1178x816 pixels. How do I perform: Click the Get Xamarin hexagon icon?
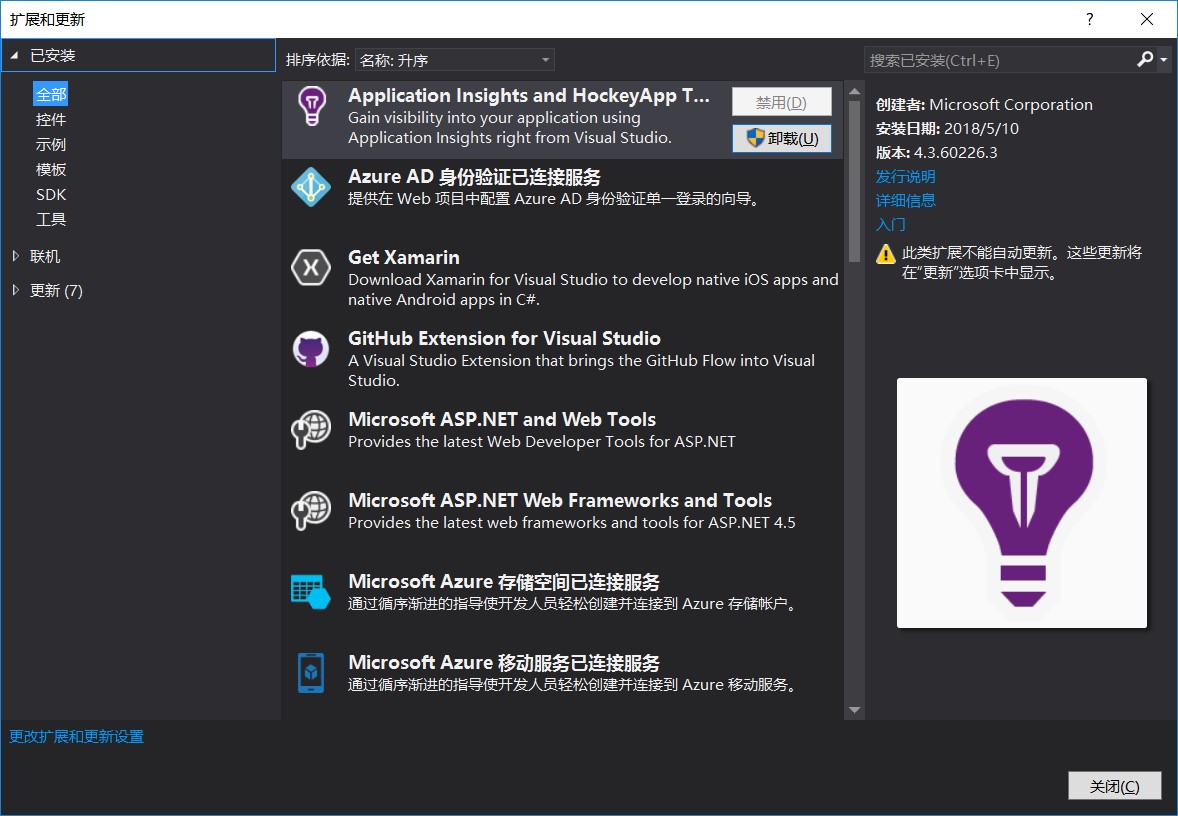coord(311,267)
